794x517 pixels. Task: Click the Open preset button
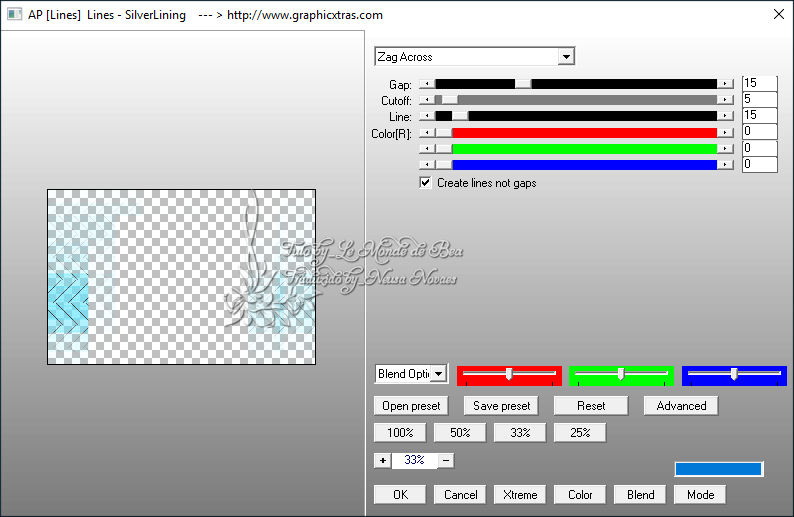[x=411, y=406]
